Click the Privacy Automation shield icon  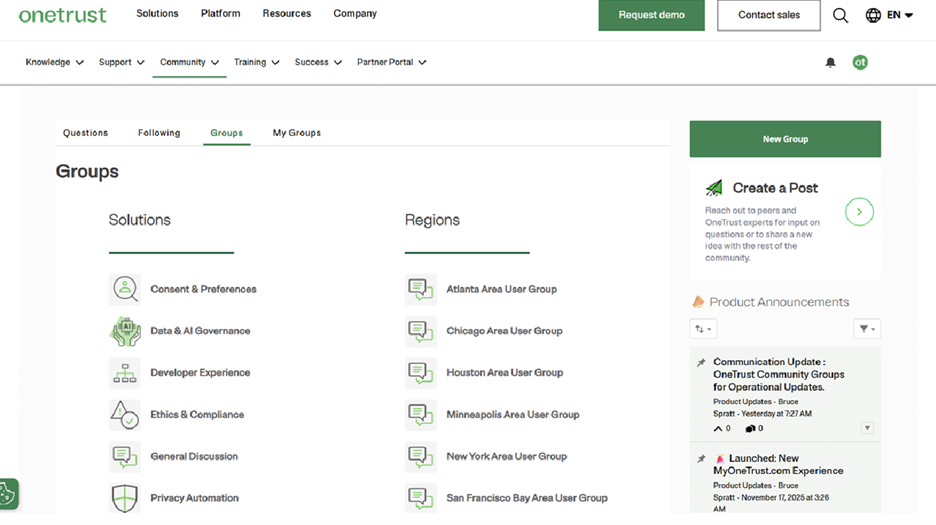[x=125, y=498]
